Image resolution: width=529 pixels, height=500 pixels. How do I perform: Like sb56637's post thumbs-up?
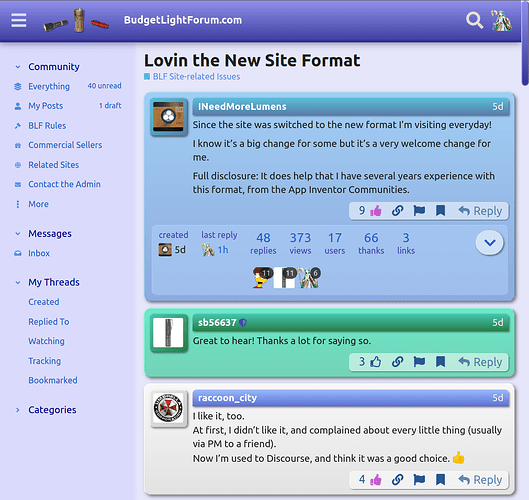point(375,362)
